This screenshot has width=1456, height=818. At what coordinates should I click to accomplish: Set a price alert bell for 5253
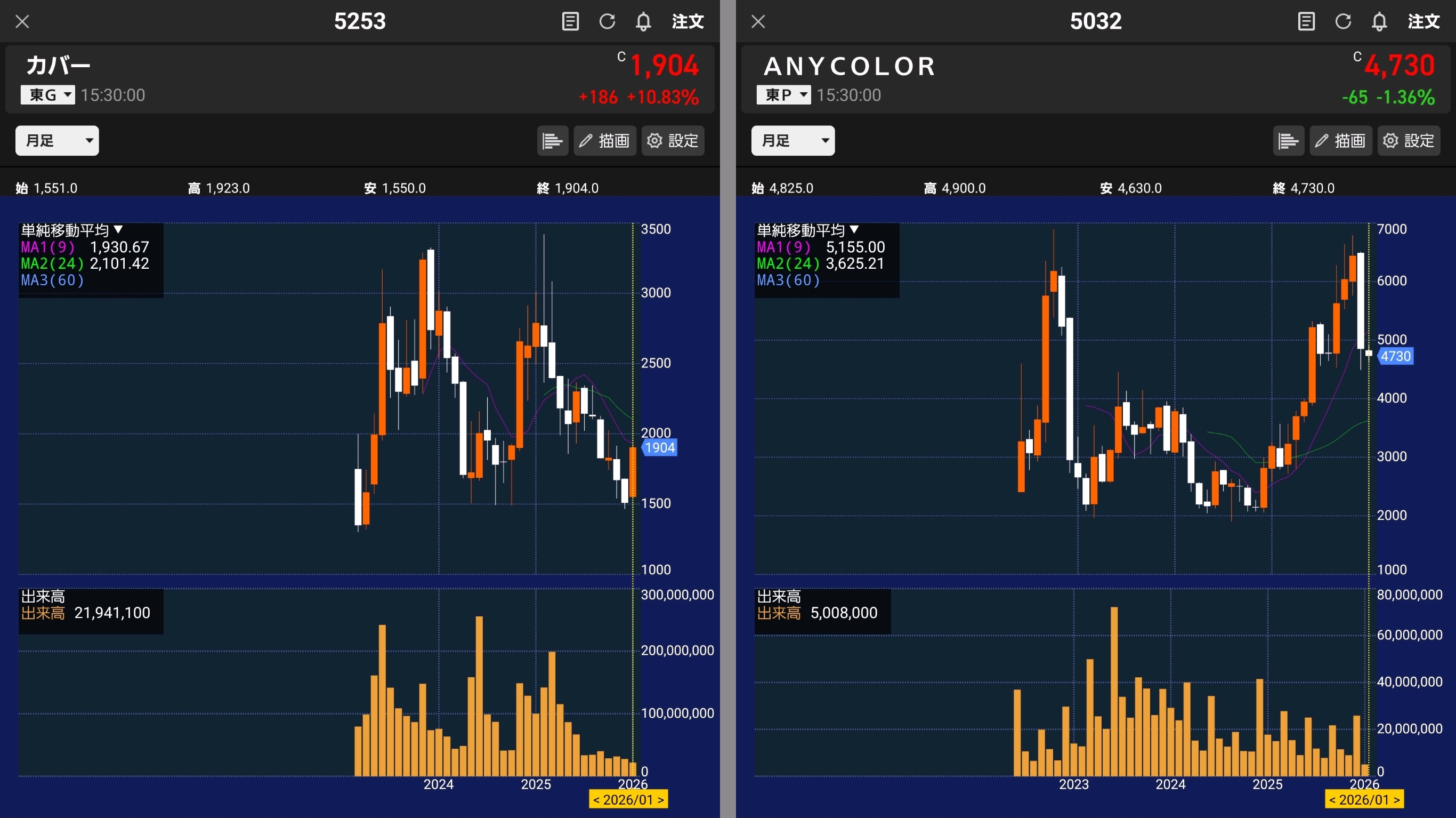pyautogui.click(x=643, y=21)
